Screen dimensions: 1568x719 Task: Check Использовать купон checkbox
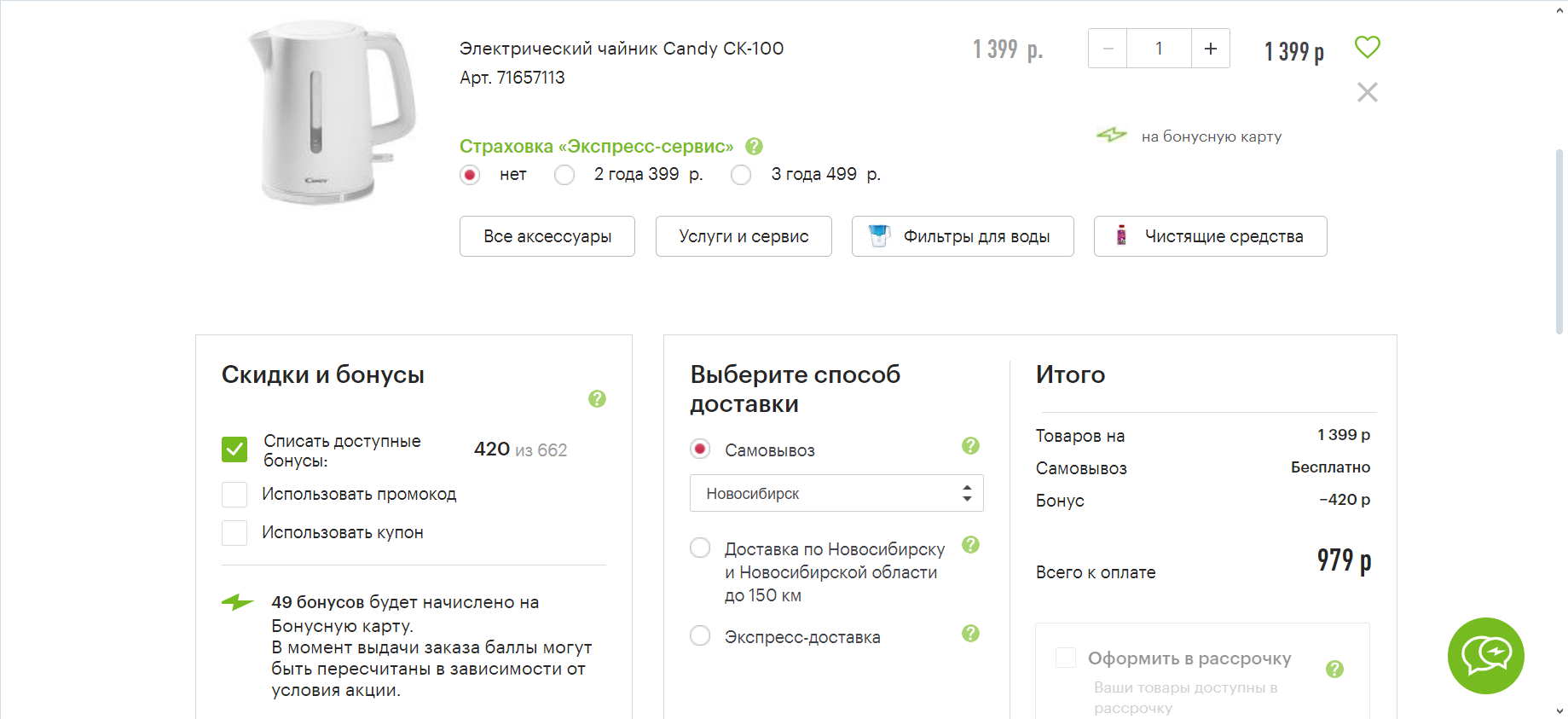tap(234, 533)
